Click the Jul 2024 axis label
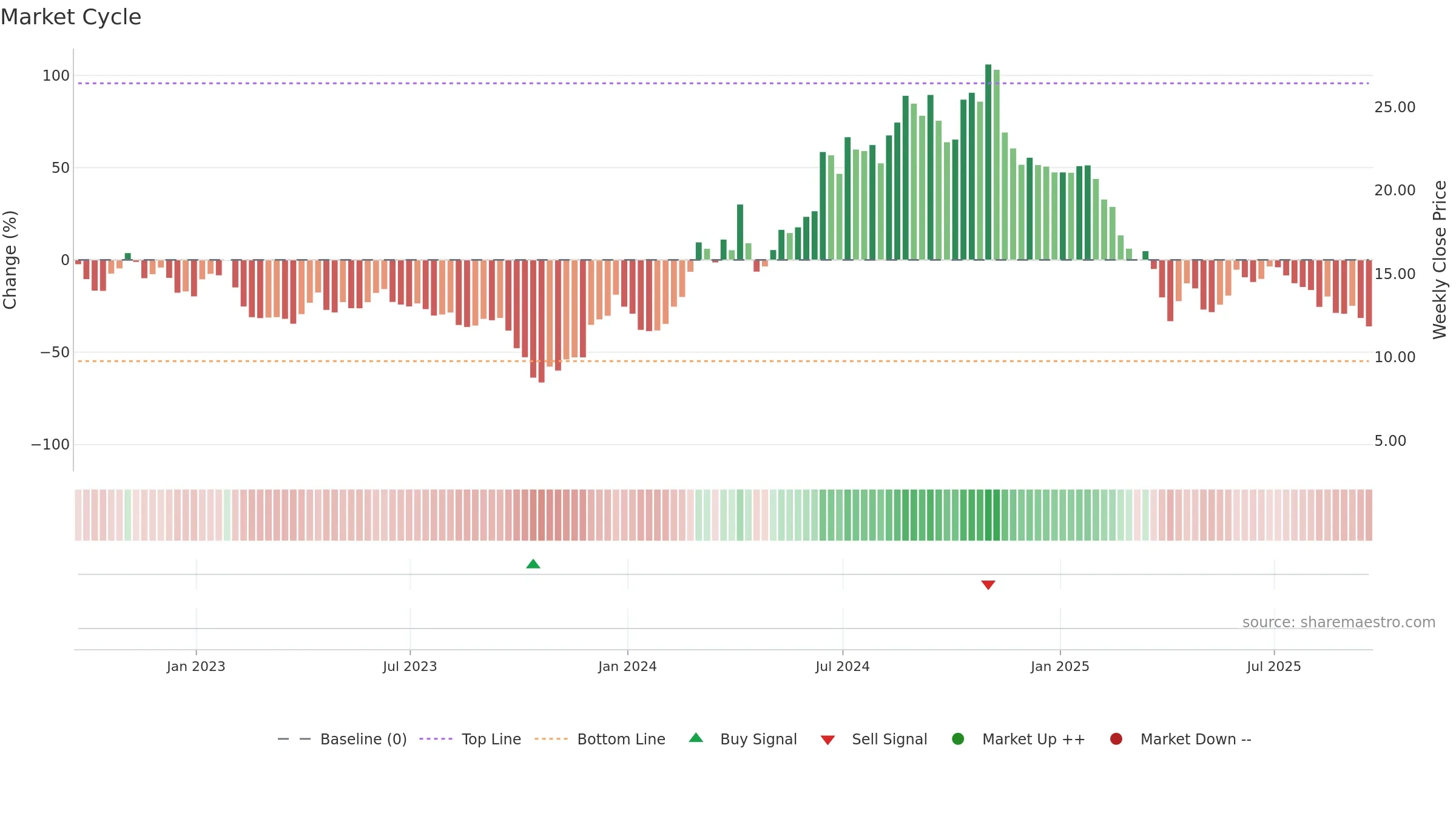The width and height of the screenshot is (1456, 819). click(x=843, y=667)
